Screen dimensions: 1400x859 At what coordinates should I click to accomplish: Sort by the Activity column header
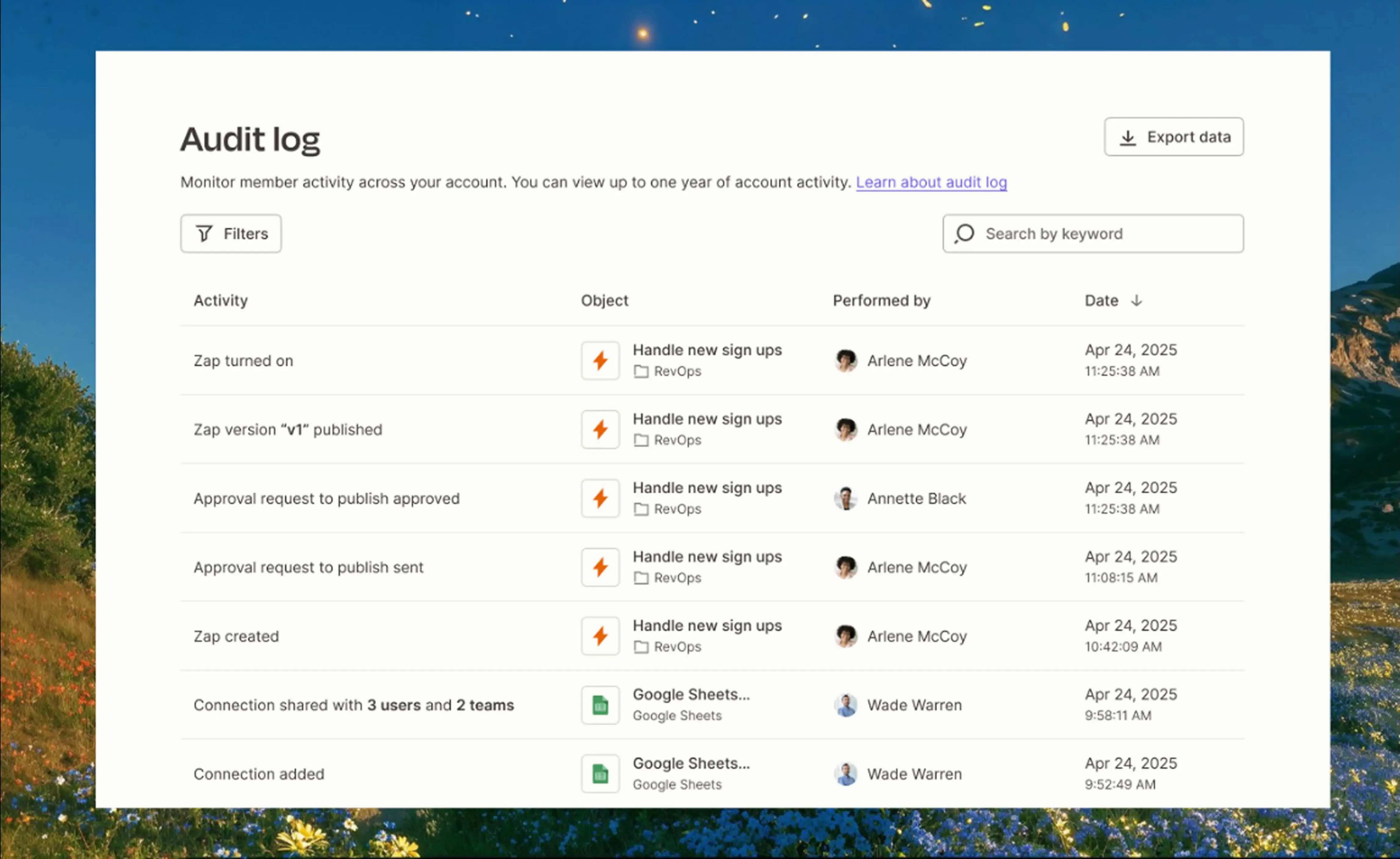click(221, 300)
